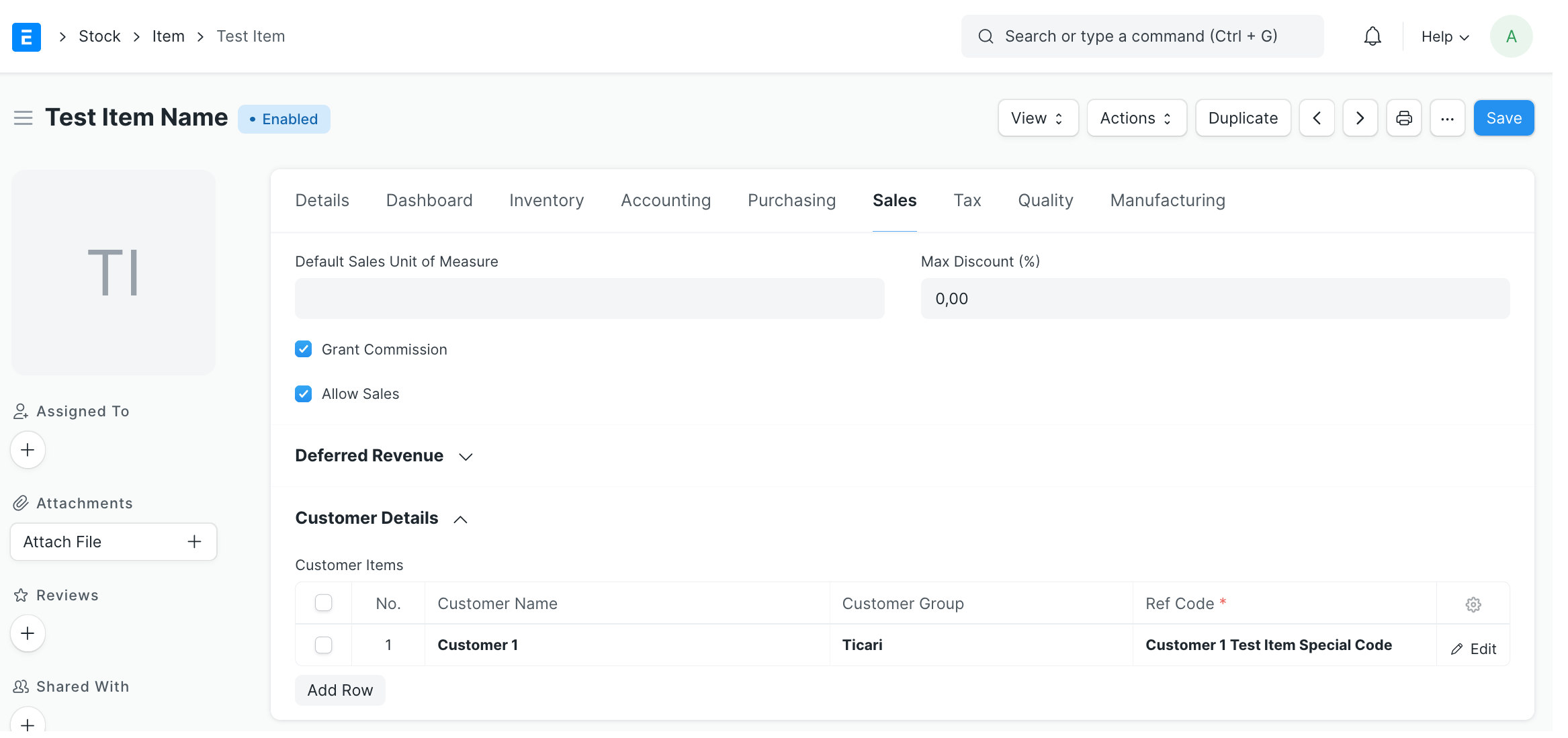Click the Save button

pos(1504,118)
